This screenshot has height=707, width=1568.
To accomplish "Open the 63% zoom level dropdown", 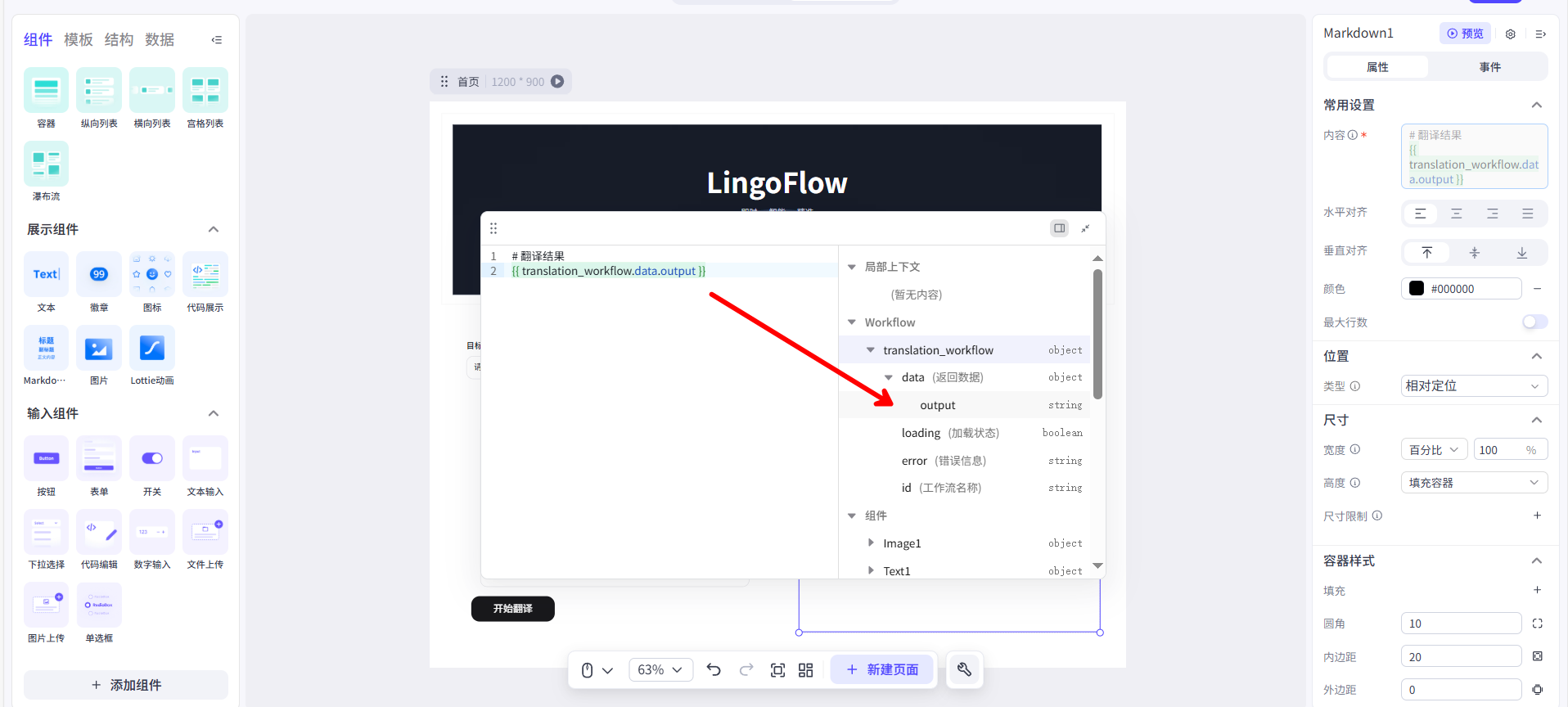I will pos(660,670).
